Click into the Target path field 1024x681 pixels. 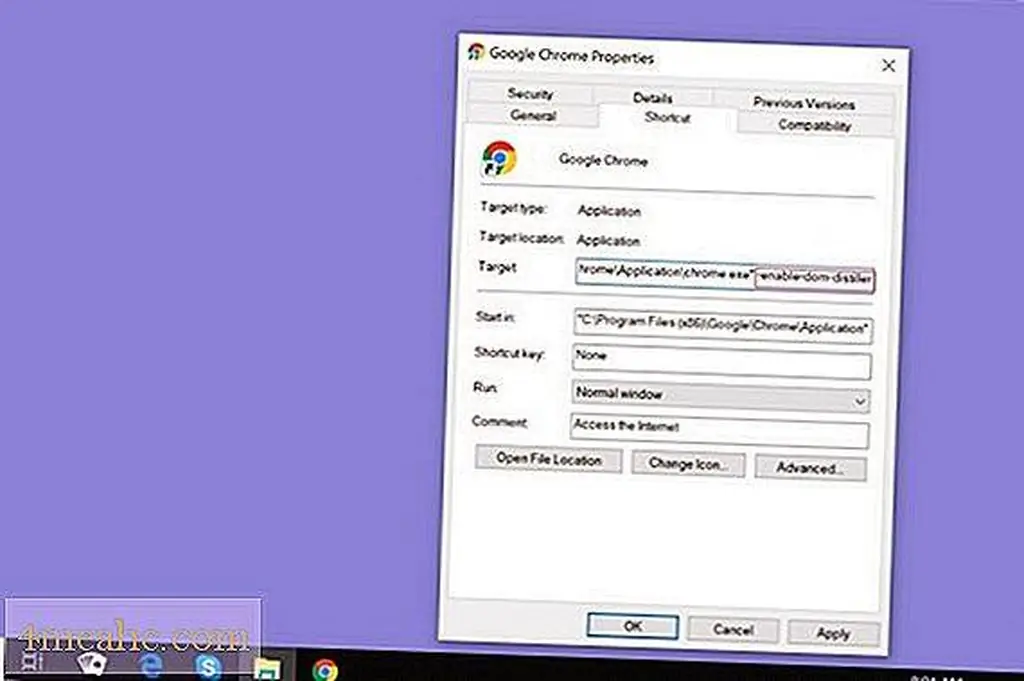coord(724,275)
